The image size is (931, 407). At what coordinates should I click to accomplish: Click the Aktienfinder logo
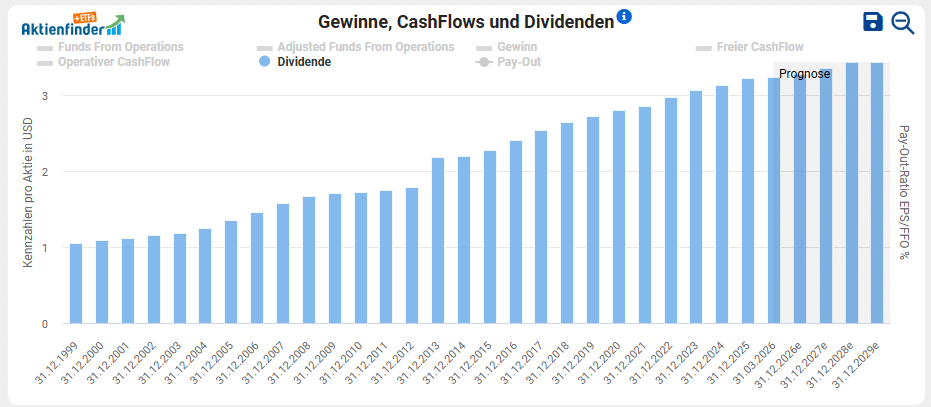74,25
